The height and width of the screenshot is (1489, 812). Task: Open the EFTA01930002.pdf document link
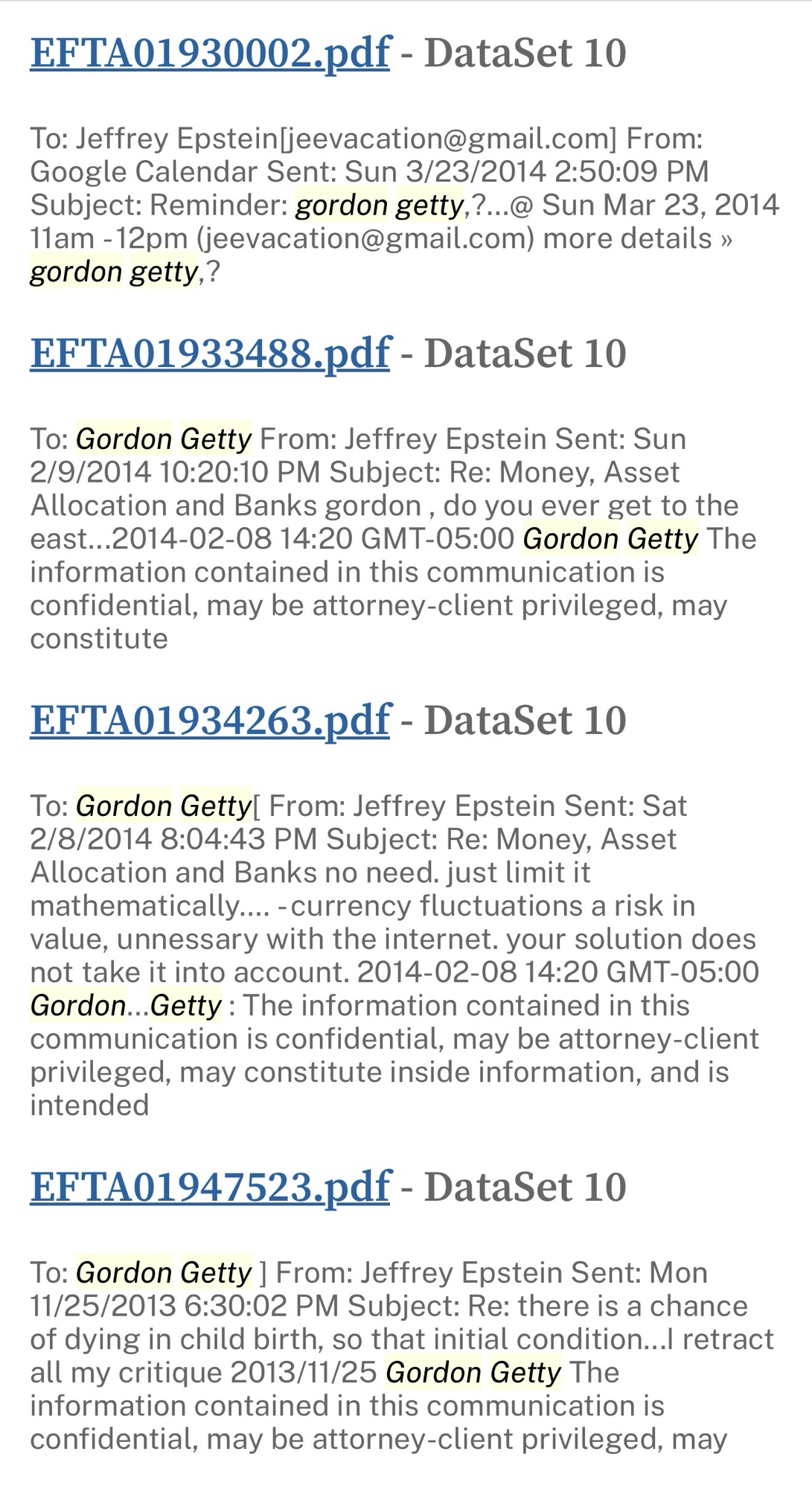[210, 53]
